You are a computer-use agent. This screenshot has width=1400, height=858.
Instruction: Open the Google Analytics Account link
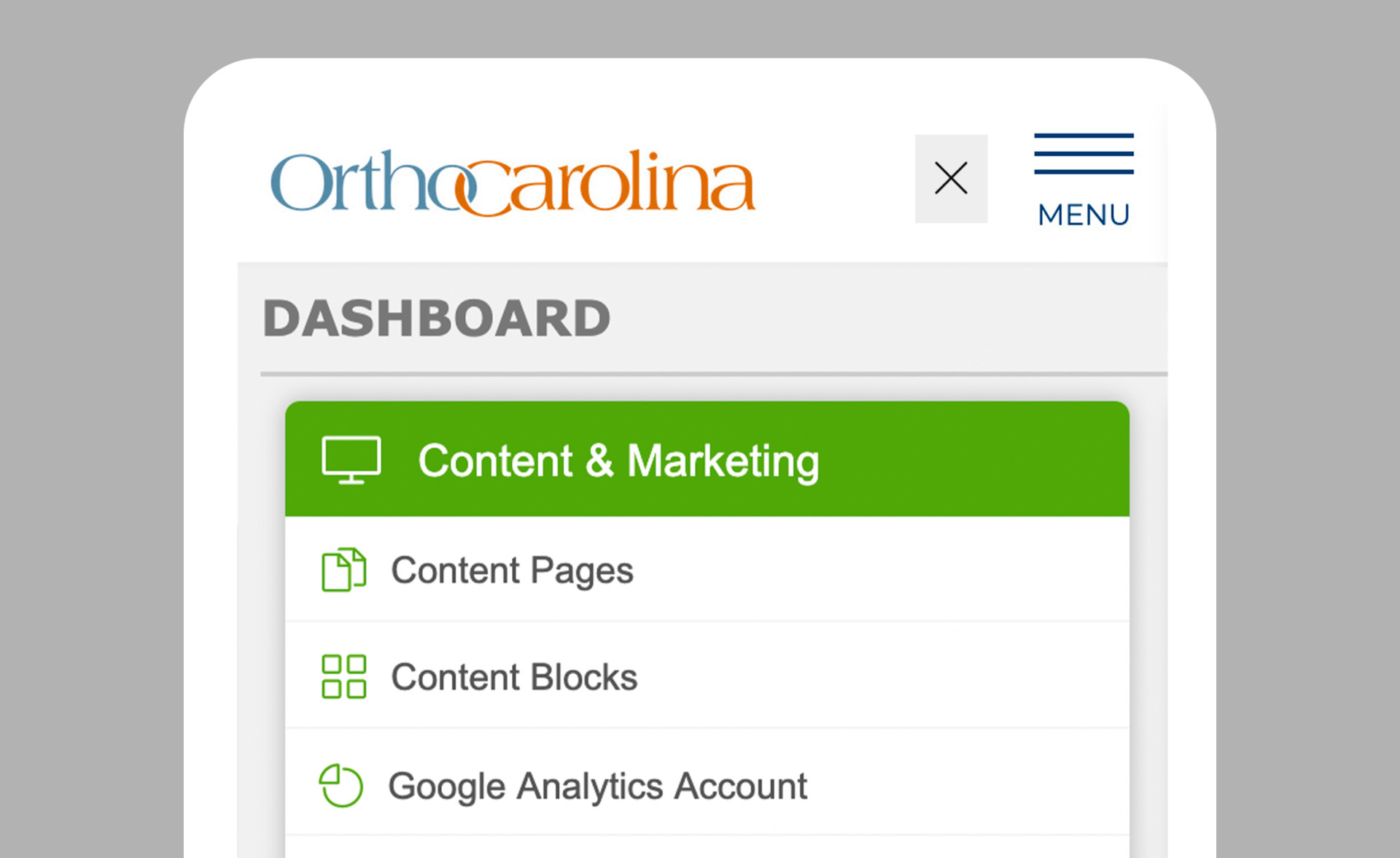597,786
